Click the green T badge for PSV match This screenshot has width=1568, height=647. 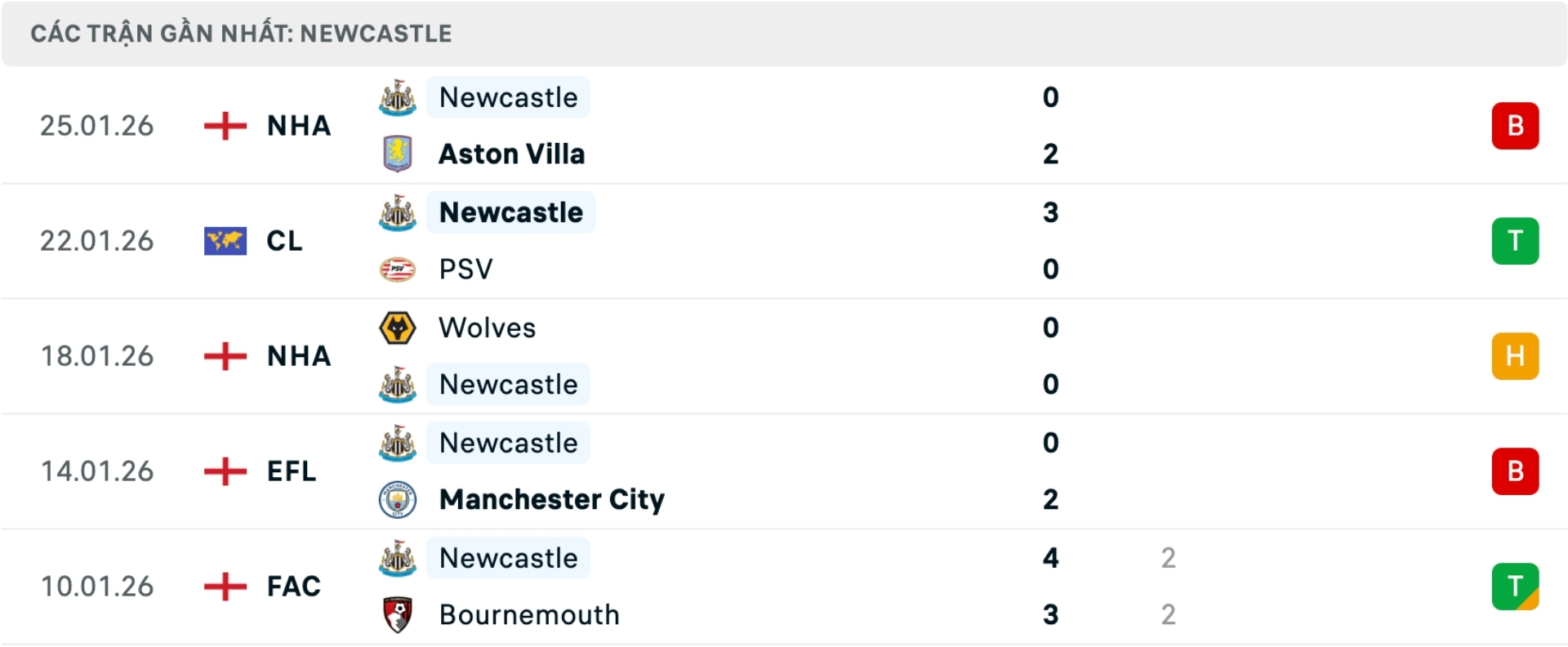pos(1515,241)
